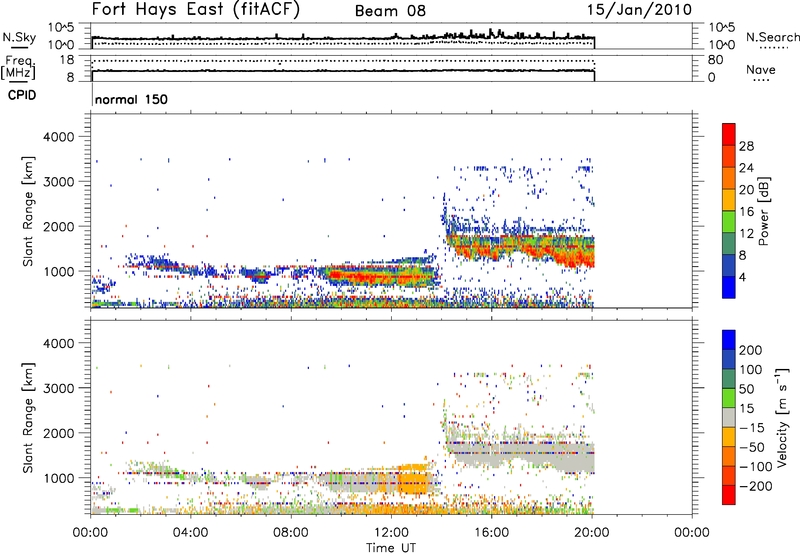800x554 pixels.
Task: Click the bright blue top segment of the Velocity colorbar
Action: [729, 340]
